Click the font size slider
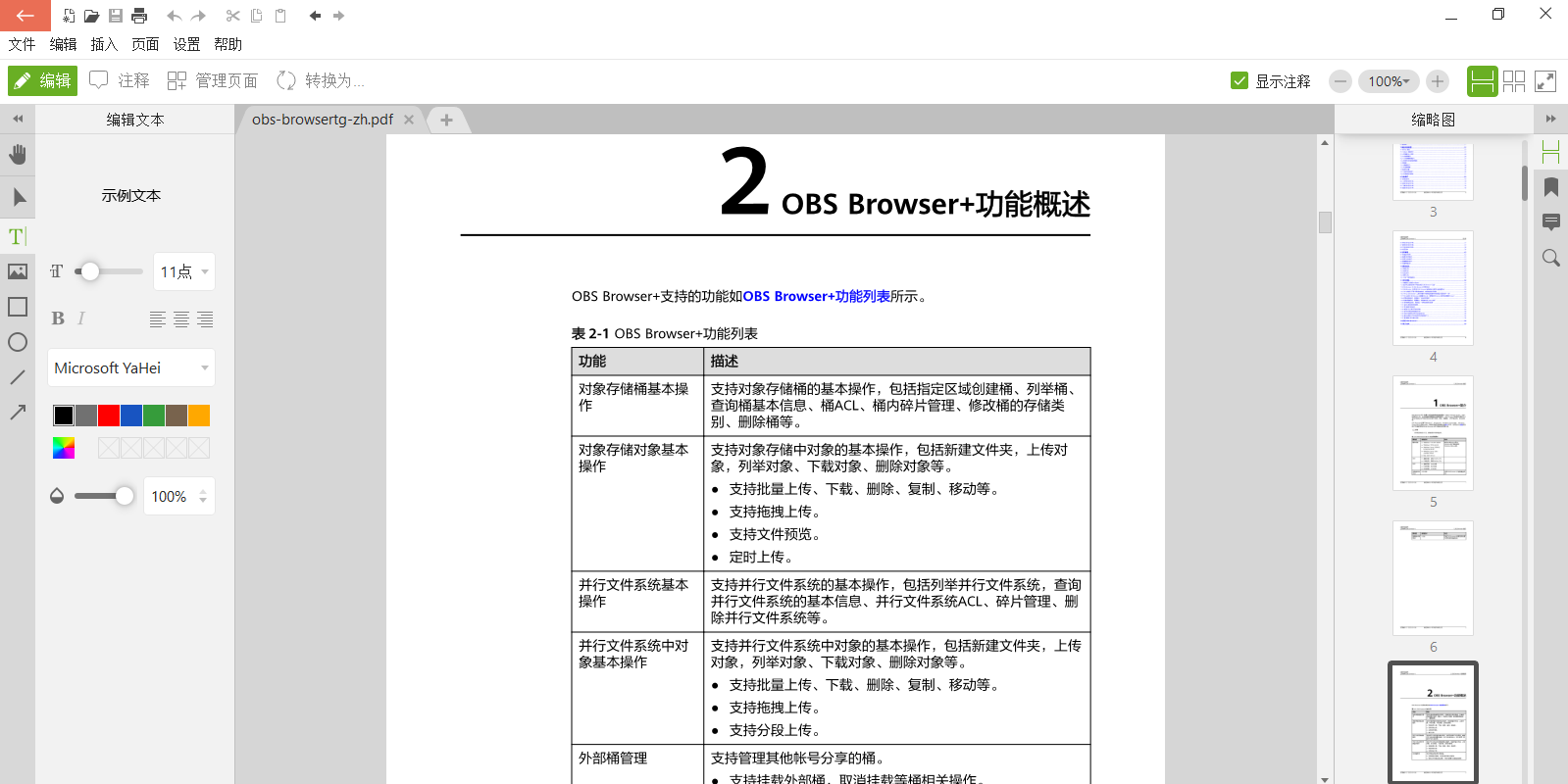This screenshot has width=1568, height=784. (108, 271)
